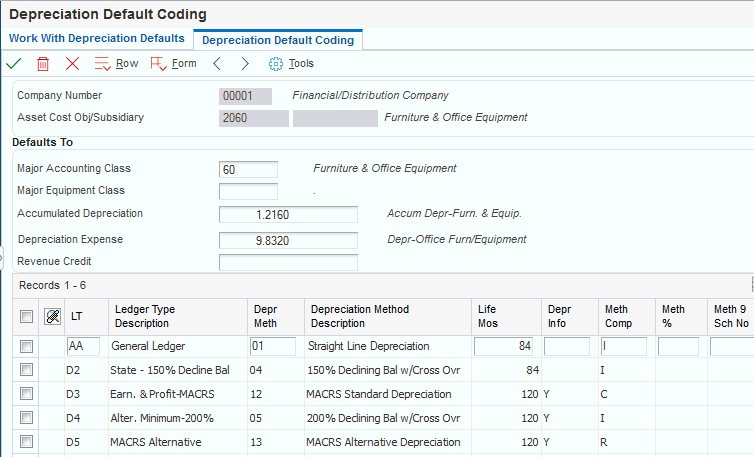Go to next record with right arrow

coord(245,63)
